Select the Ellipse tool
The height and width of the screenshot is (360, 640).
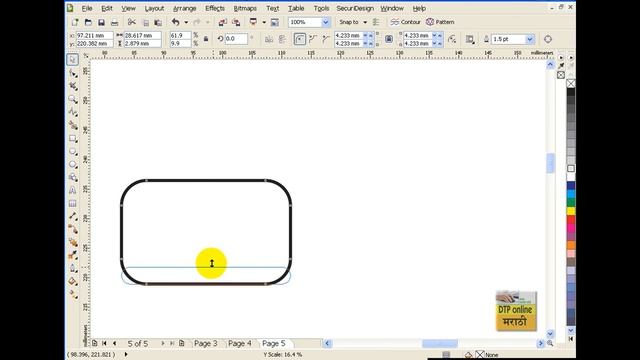pos(73,151)
